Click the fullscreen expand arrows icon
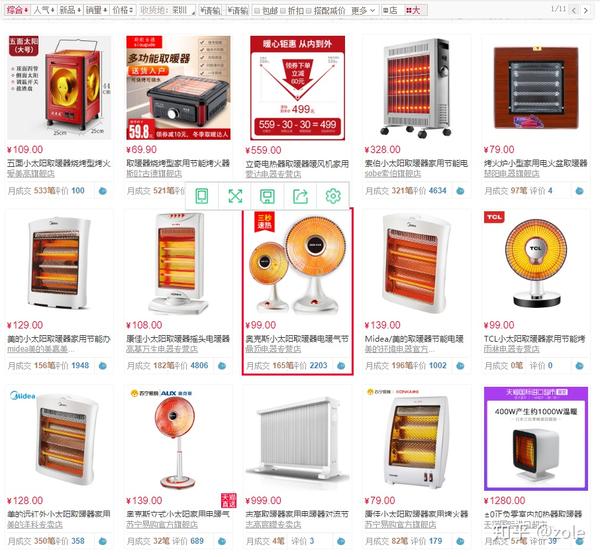This screenshot has width=600, height=557. (235, 196)
